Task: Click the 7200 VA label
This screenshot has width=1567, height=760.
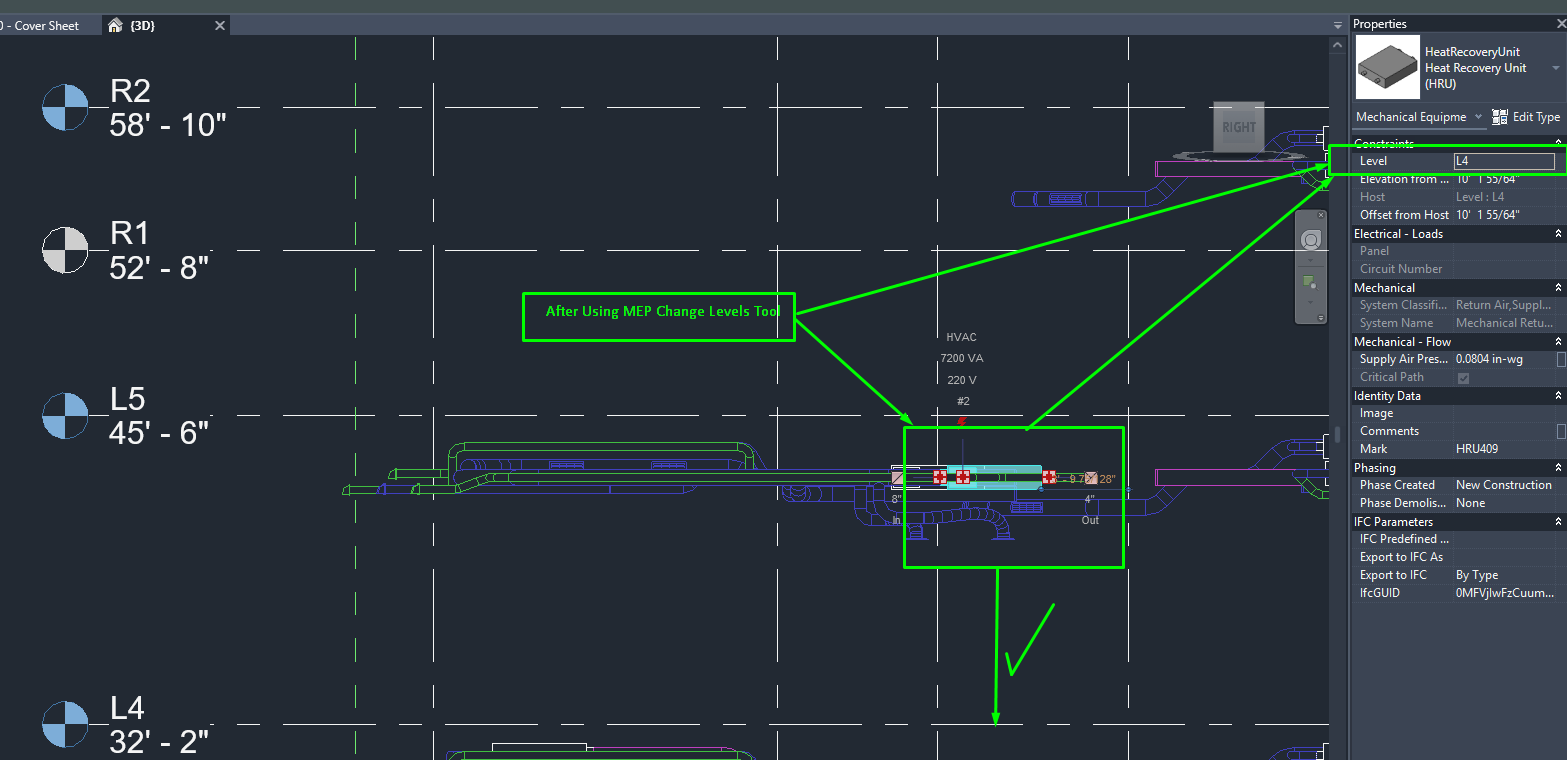Action: (962, 358)
